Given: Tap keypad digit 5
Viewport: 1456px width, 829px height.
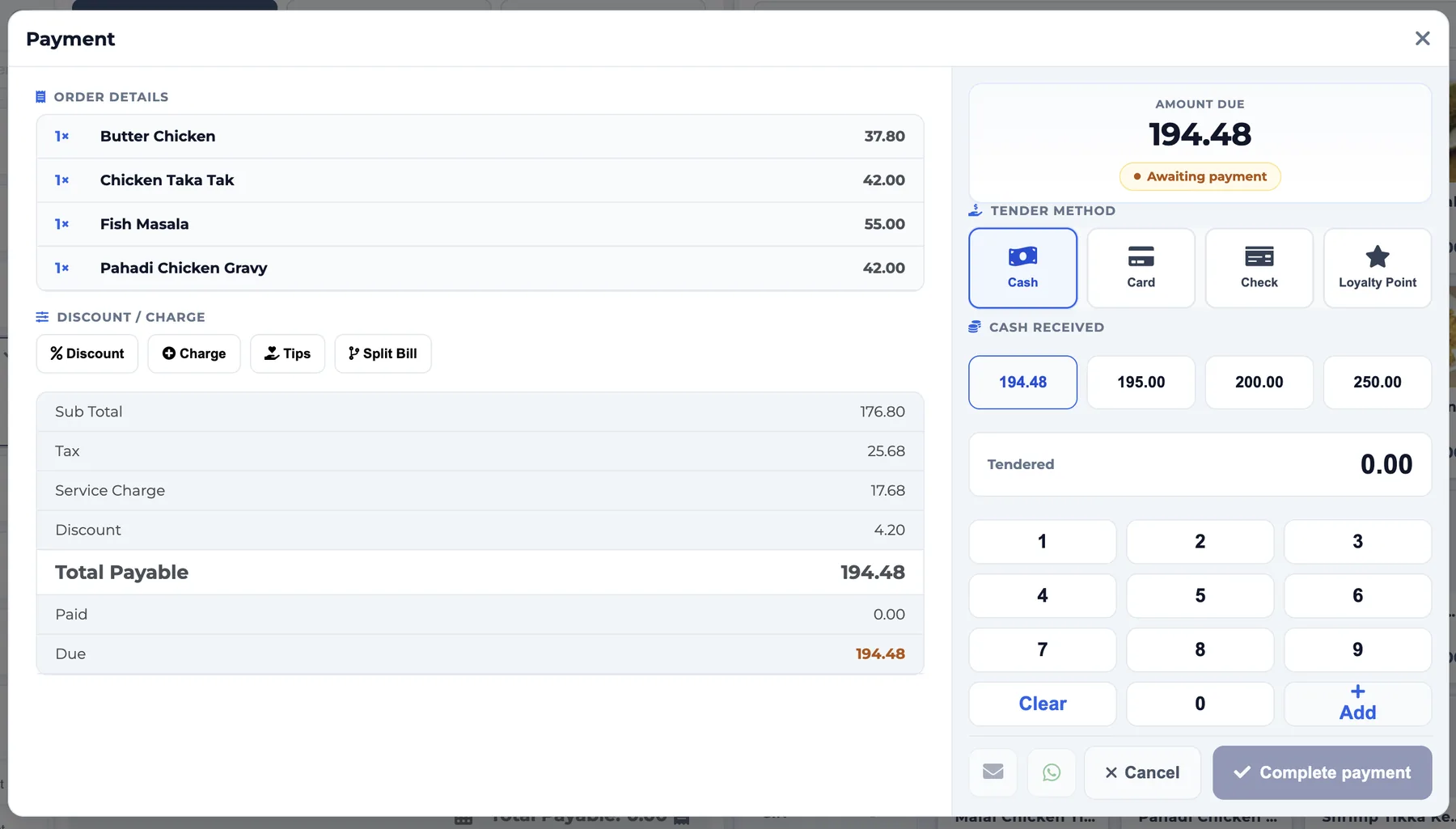Looking at the screenshot, I should tap(1200, 595).
